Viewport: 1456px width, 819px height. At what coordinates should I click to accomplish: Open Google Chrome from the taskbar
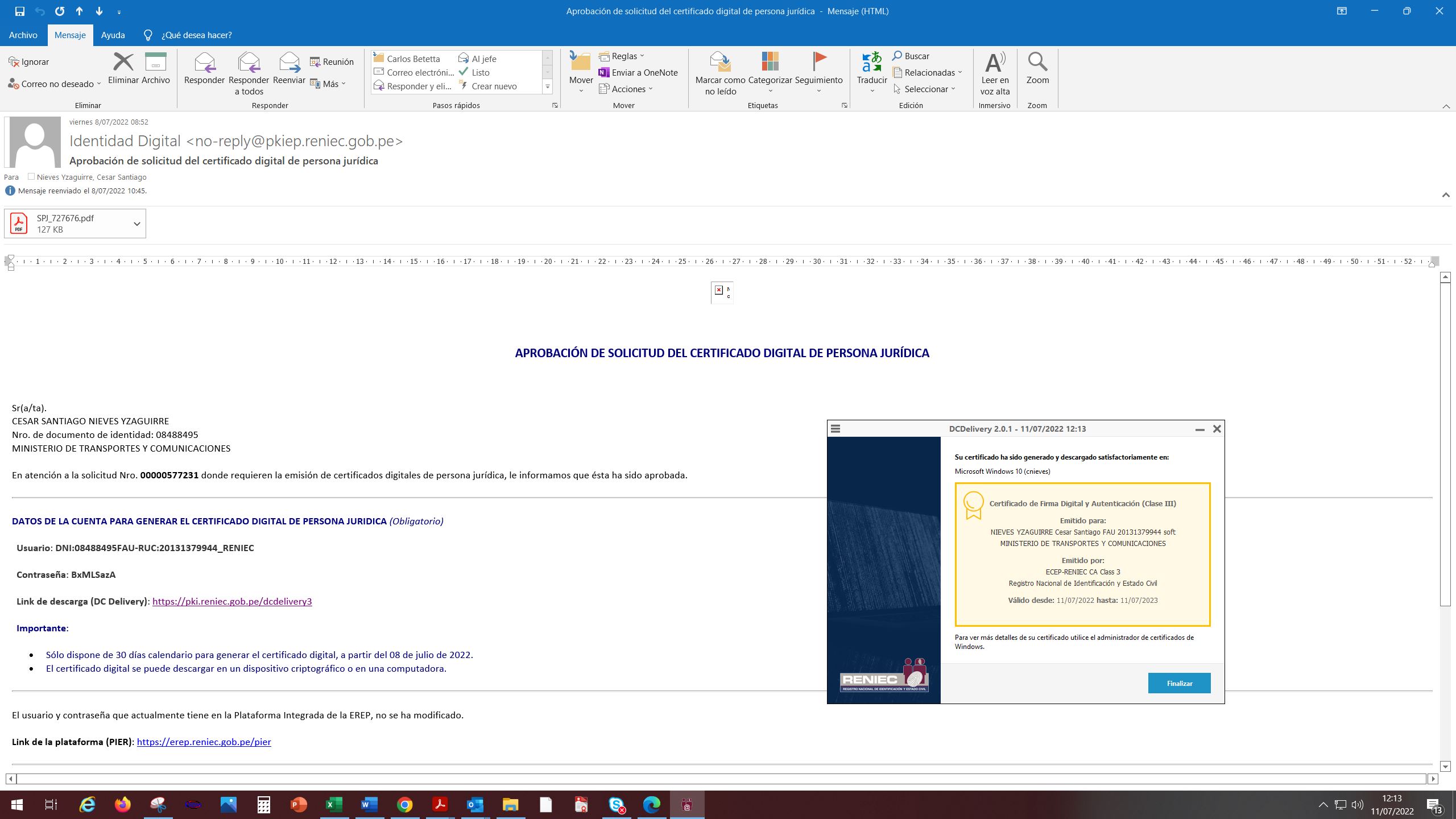tap(404, 804)
